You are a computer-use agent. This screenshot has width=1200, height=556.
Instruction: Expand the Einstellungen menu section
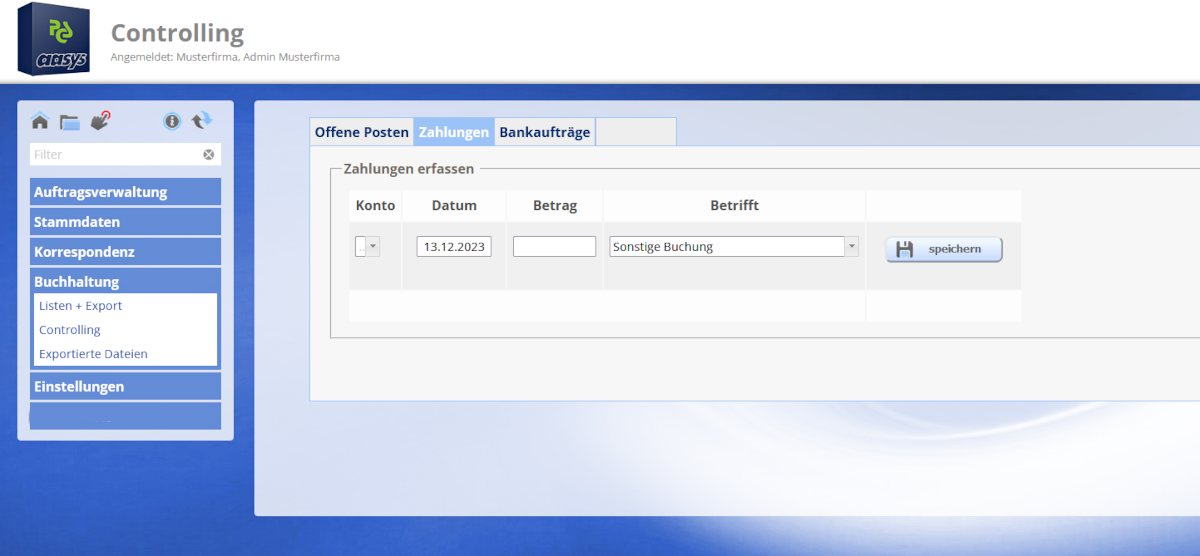(x=125, y=386)
